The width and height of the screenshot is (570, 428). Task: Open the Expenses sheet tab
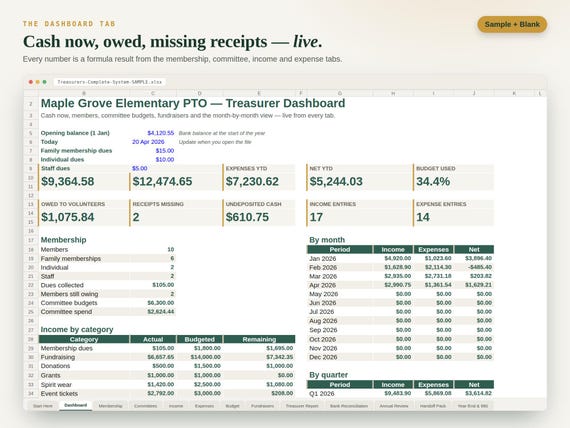[x=204, y=406]
